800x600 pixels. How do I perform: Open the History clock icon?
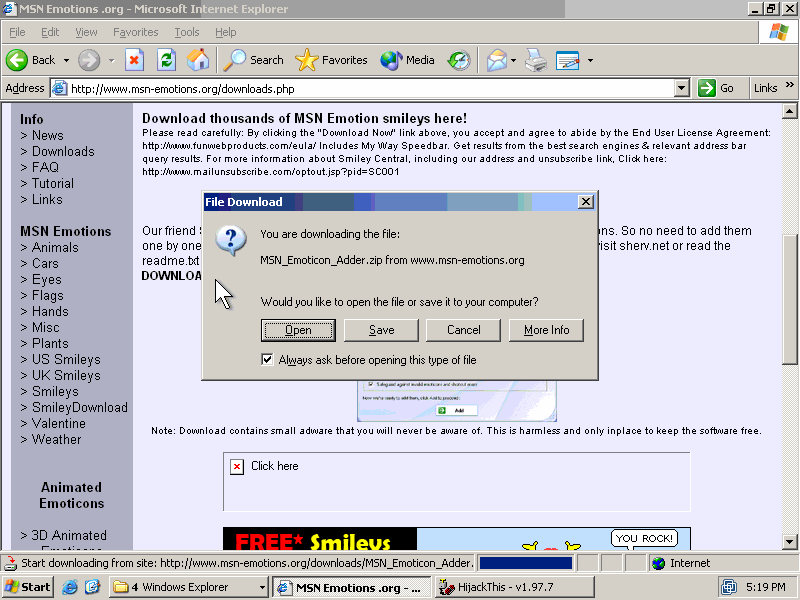tap(459, 60)
